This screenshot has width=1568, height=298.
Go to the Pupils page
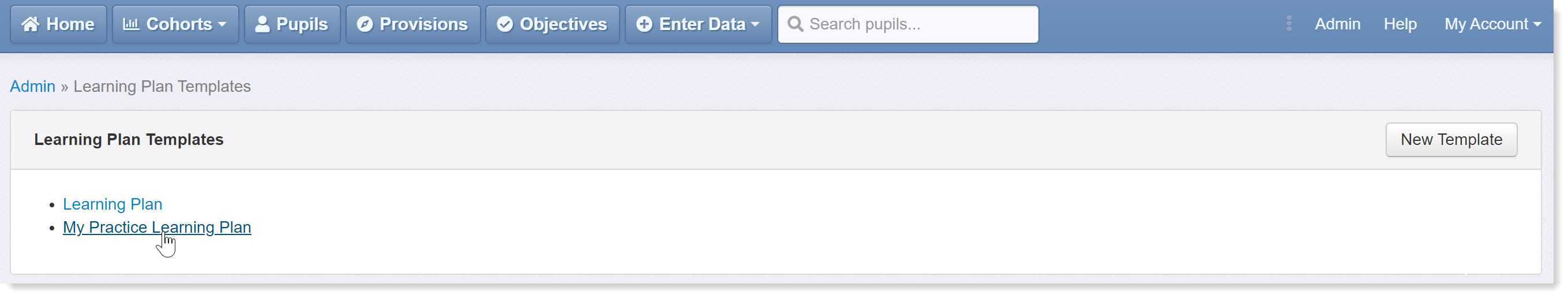coord(292,24)
